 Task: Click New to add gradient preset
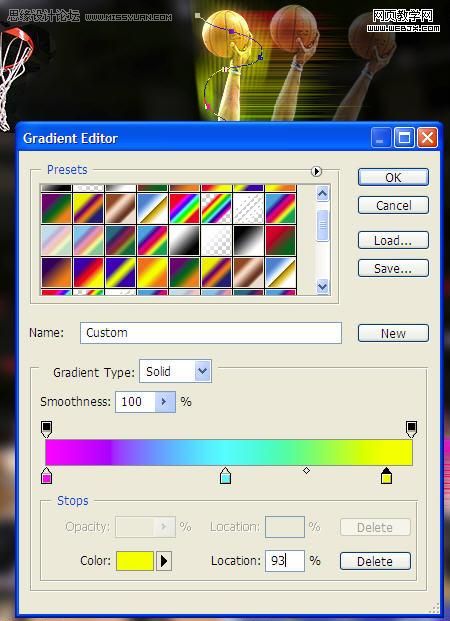pos(393,333)
